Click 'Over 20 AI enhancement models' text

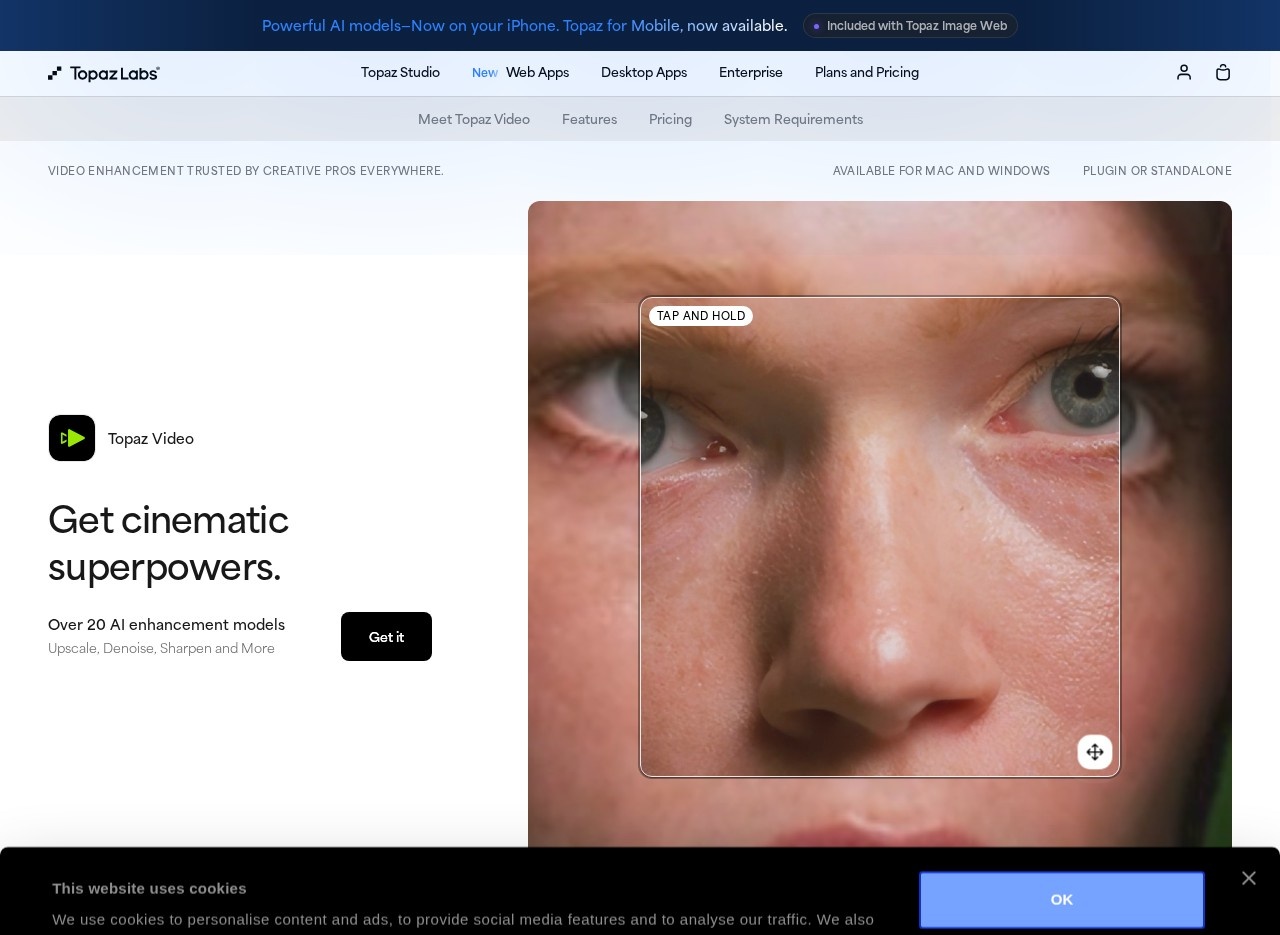point(166,625)
